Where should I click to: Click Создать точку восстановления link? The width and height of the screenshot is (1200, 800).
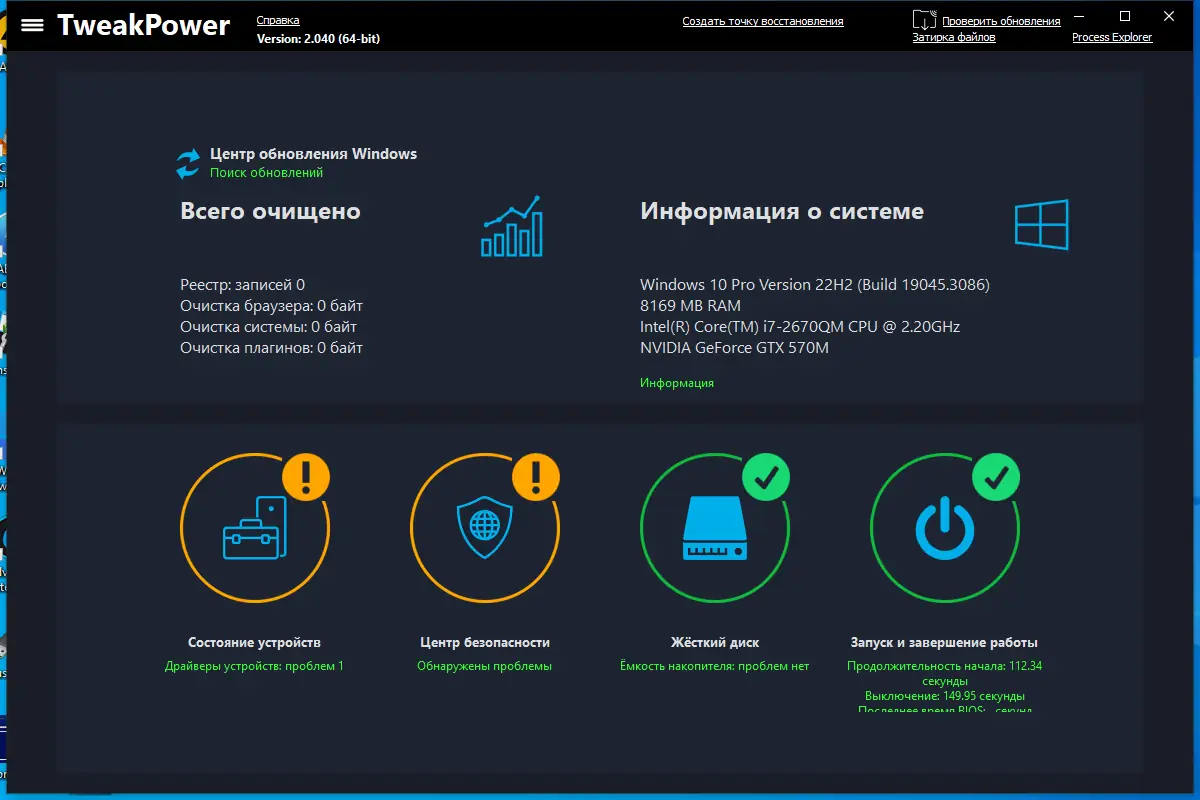click(x=763, y=21)
